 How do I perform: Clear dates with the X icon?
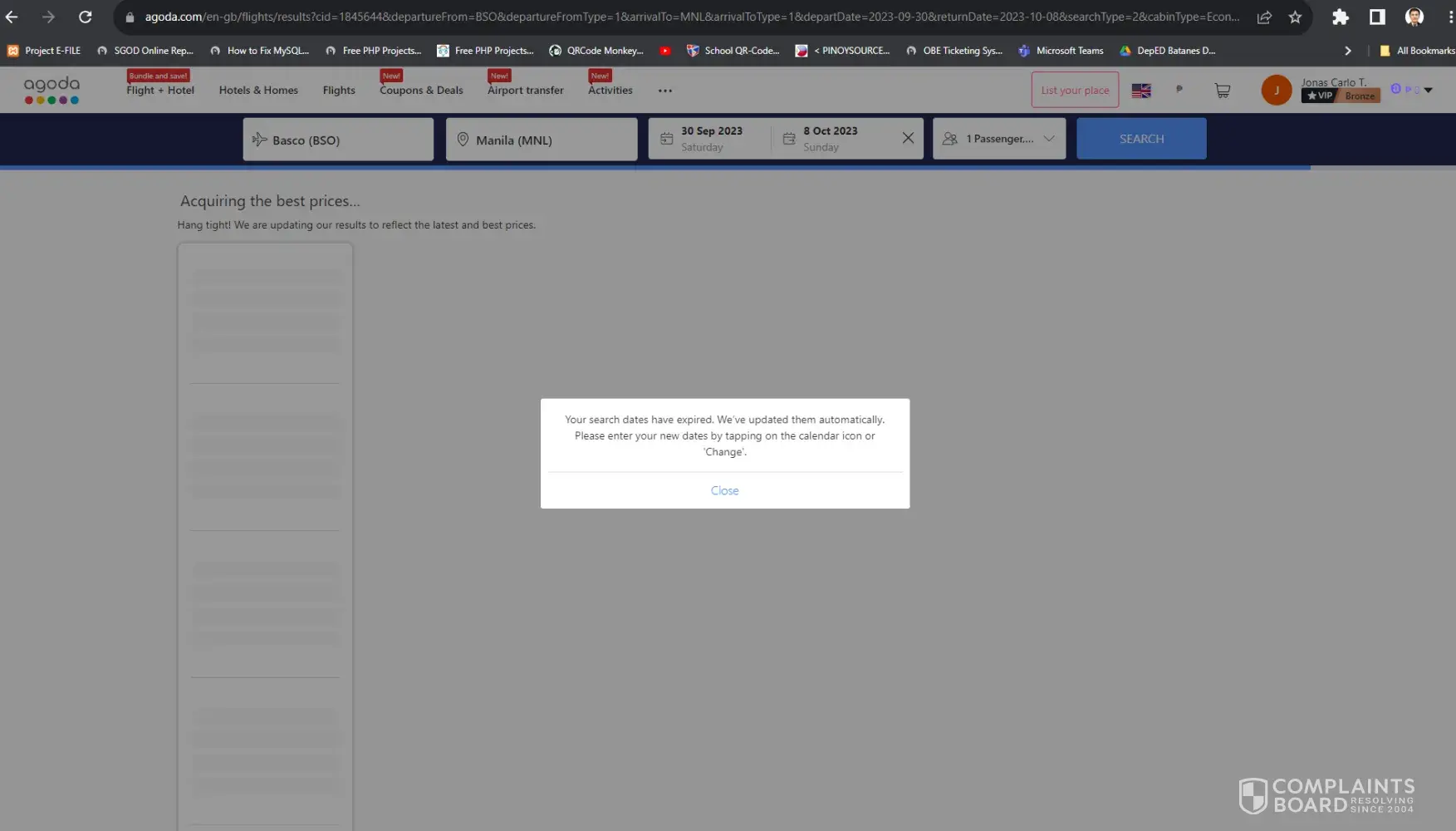908,138
